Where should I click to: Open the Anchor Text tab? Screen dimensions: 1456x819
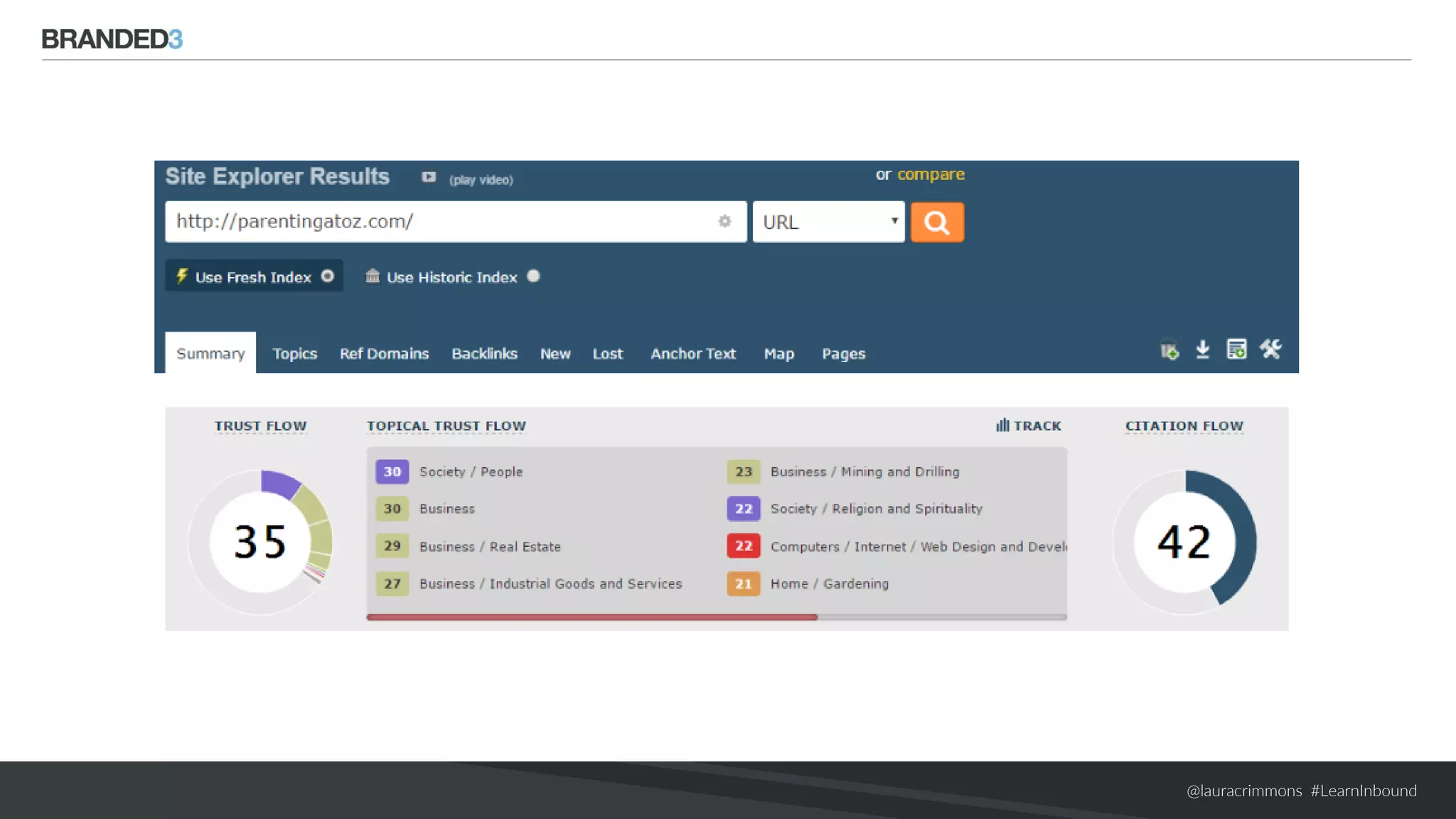693,353
